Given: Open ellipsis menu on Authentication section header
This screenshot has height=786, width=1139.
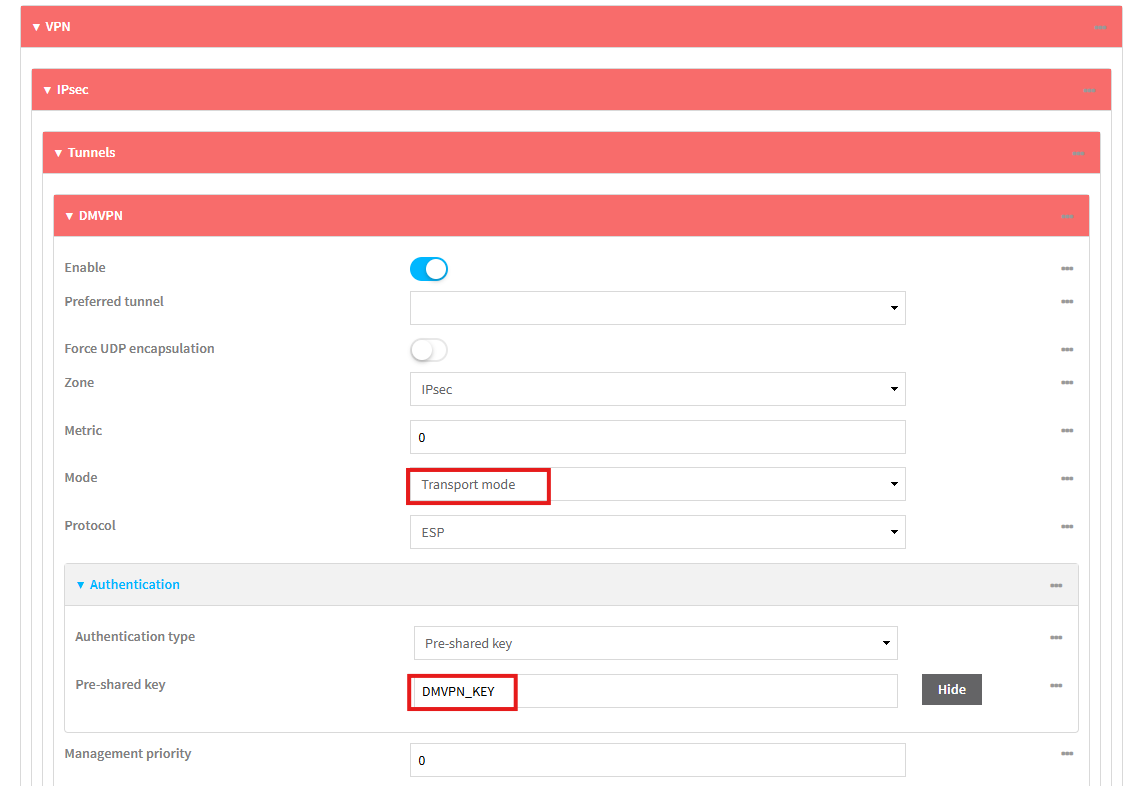Looking at the screenshot, I should point(1056,586).
